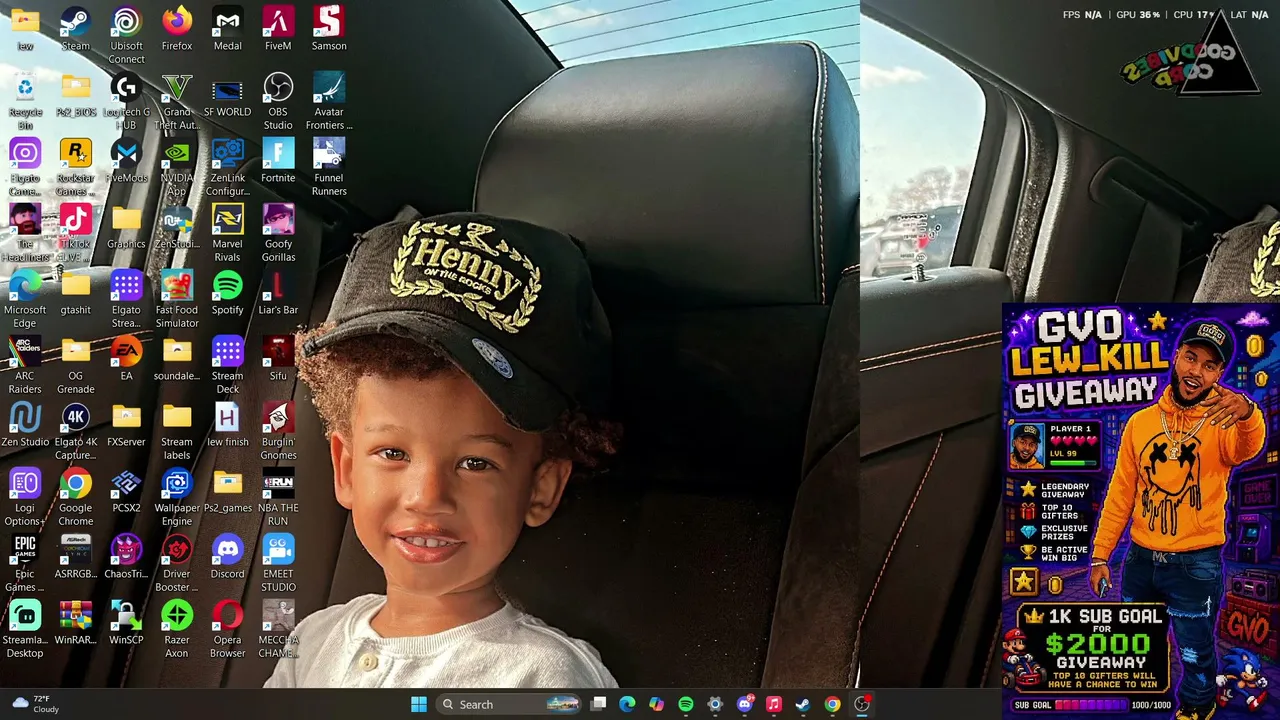Select the Razer Axon shortcut
This screenshot has height=720, width=1280.
point(177,630)
